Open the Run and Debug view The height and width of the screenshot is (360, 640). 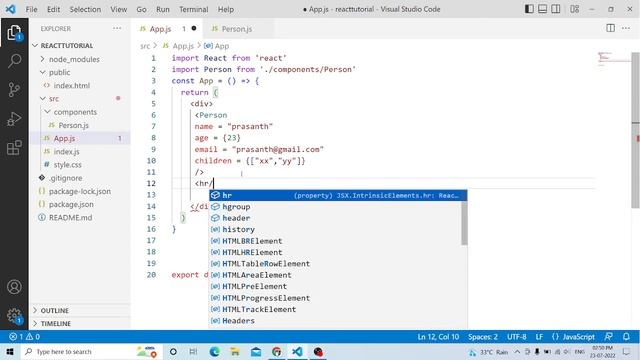pos(14,119)
